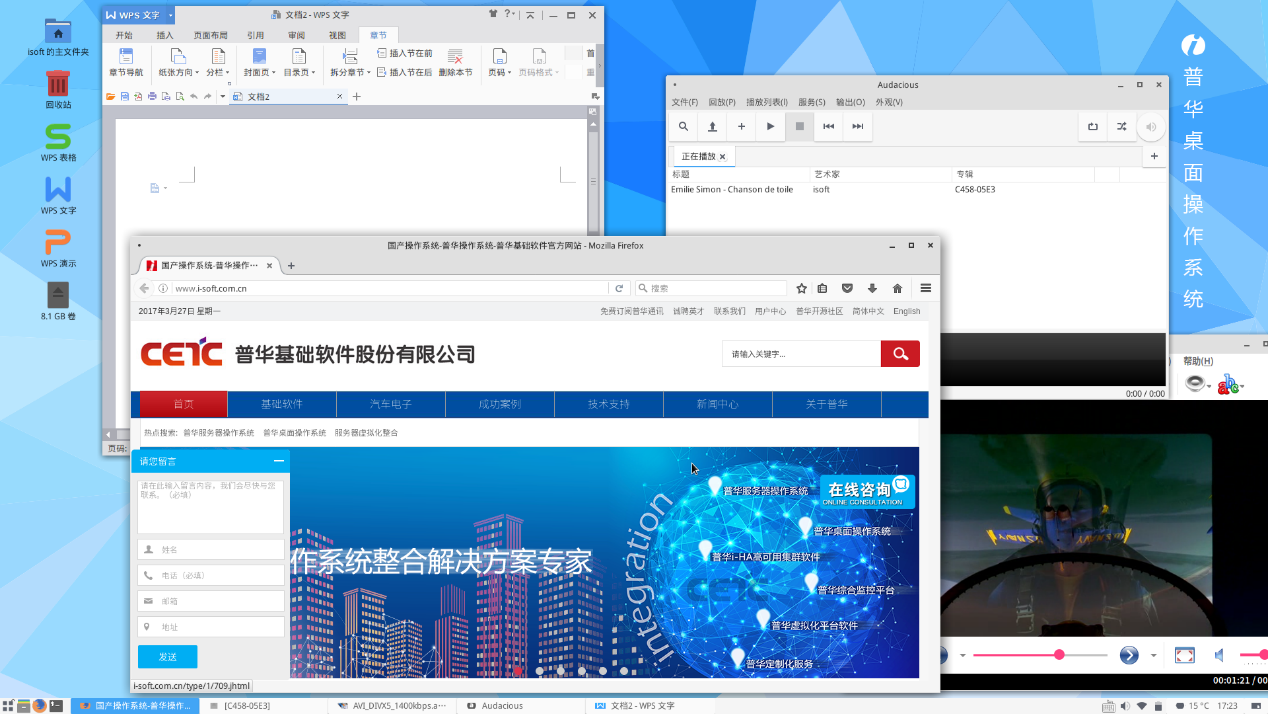Open 目录页 contents page dropdown
Screen dimensions: 1268x714
tap(299, 62)
